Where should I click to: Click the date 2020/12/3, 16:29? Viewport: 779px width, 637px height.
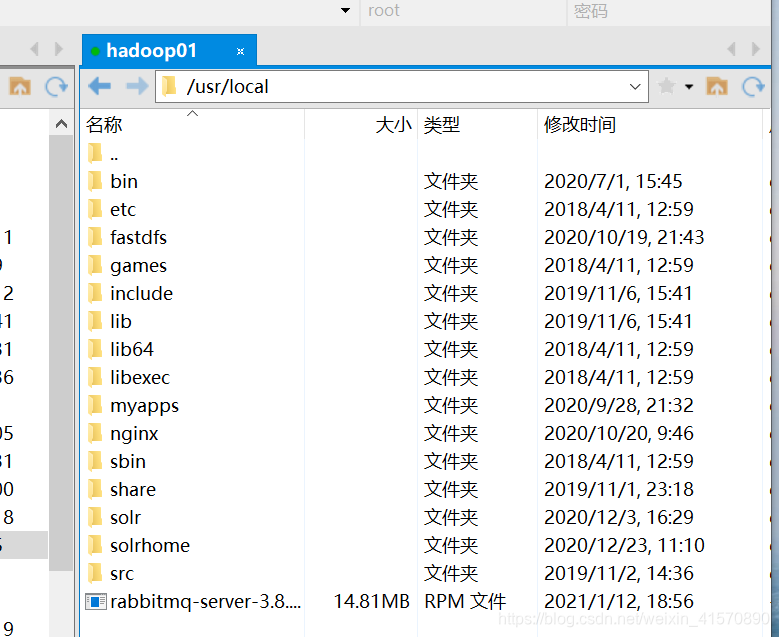coord(619,517)
